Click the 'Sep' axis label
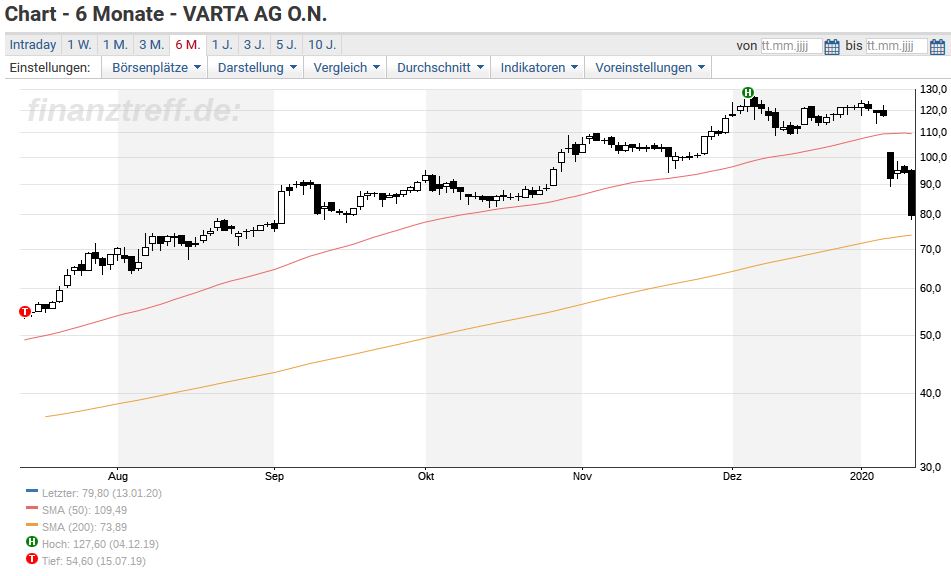Screen dimensions: 951x576 pyautogui.click(x=274, y=476)
